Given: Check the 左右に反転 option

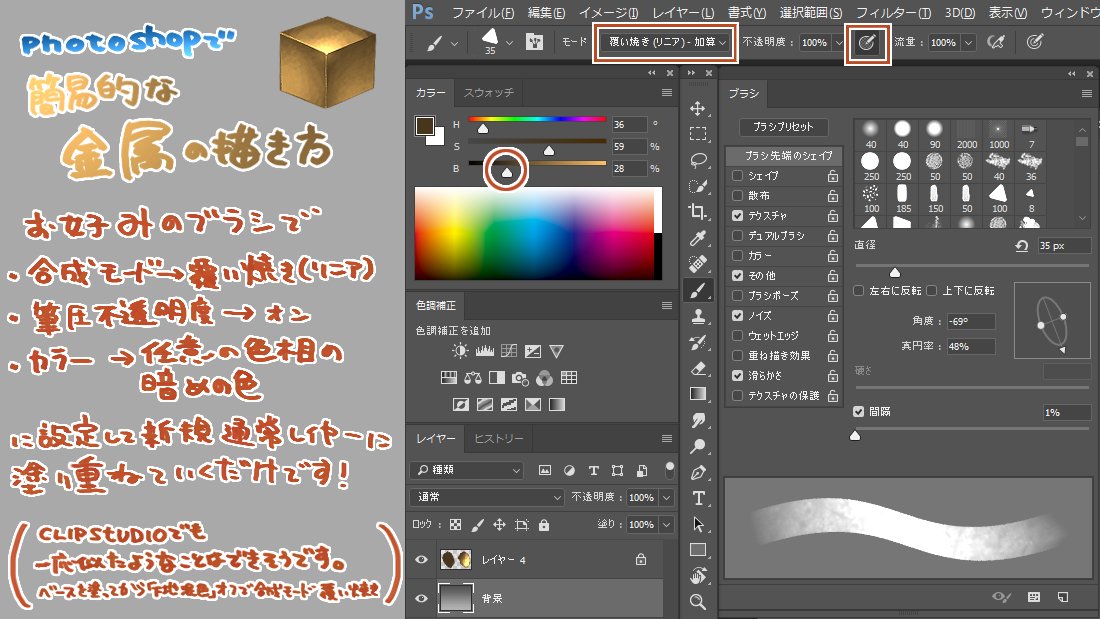Looking at the screenshot, I should click(859, 291).
